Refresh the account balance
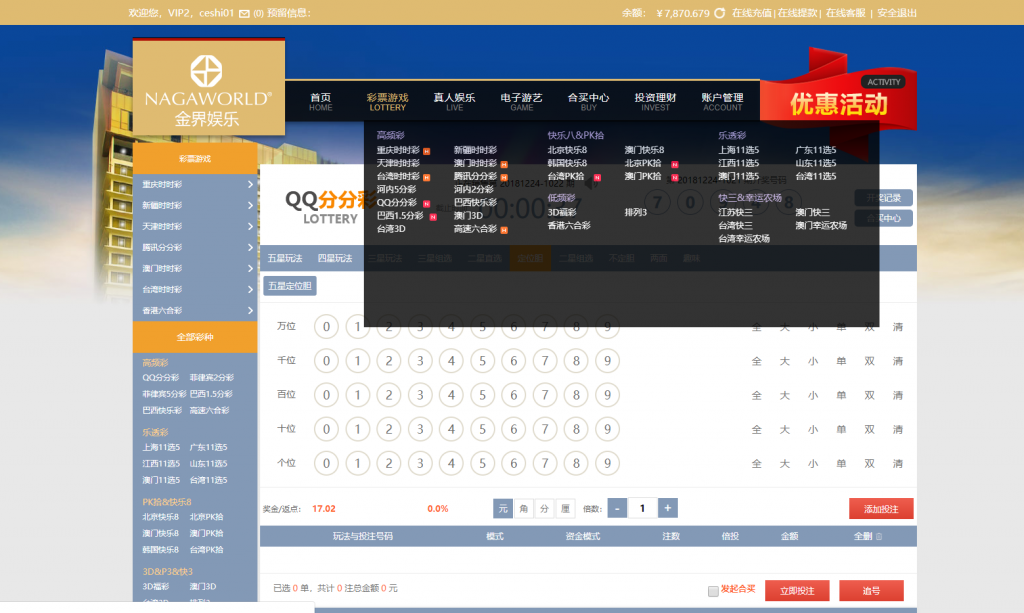Image resolution: width=1024 pixels, height=613 pixels. click(x=720, y=13)
